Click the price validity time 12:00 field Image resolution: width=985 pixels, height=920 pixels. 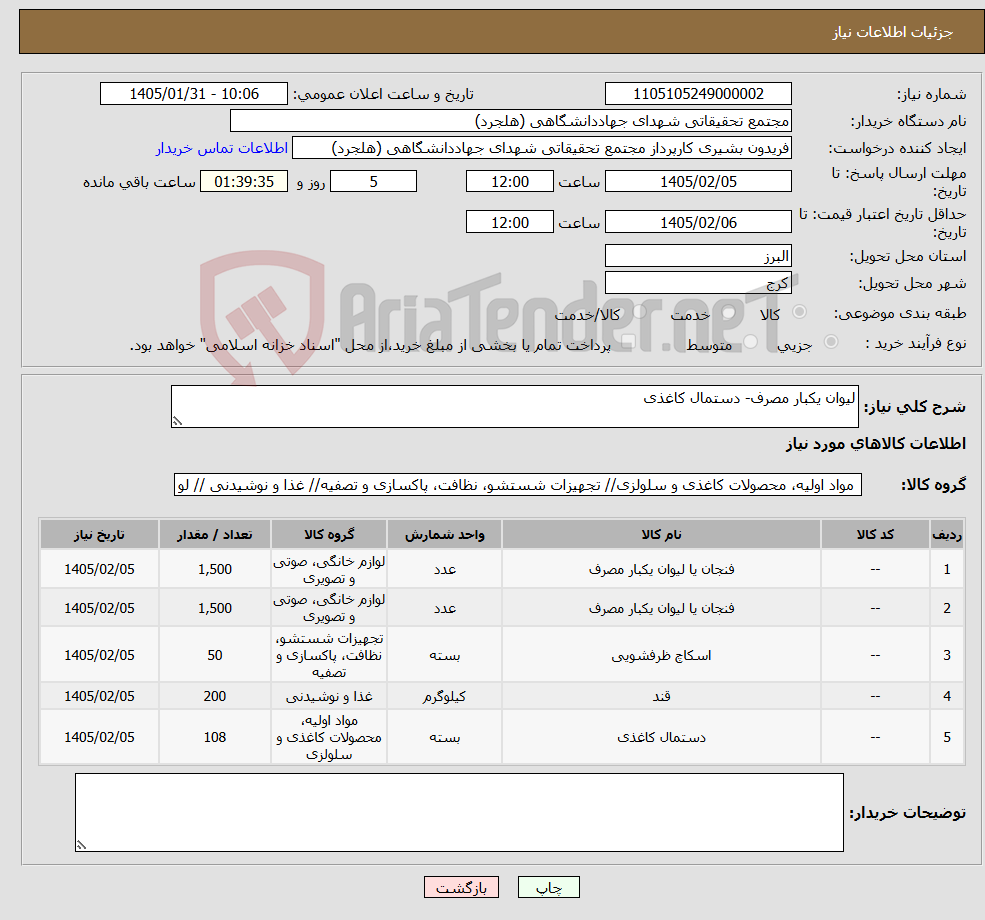coord(509,222)
